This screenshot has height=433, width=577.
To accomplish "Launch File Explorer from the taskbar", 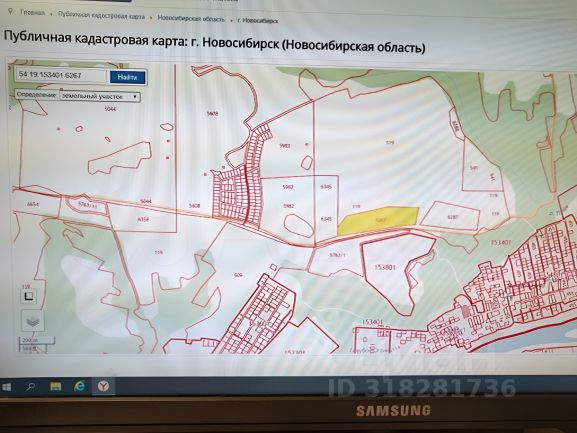I will coord(56,386).
